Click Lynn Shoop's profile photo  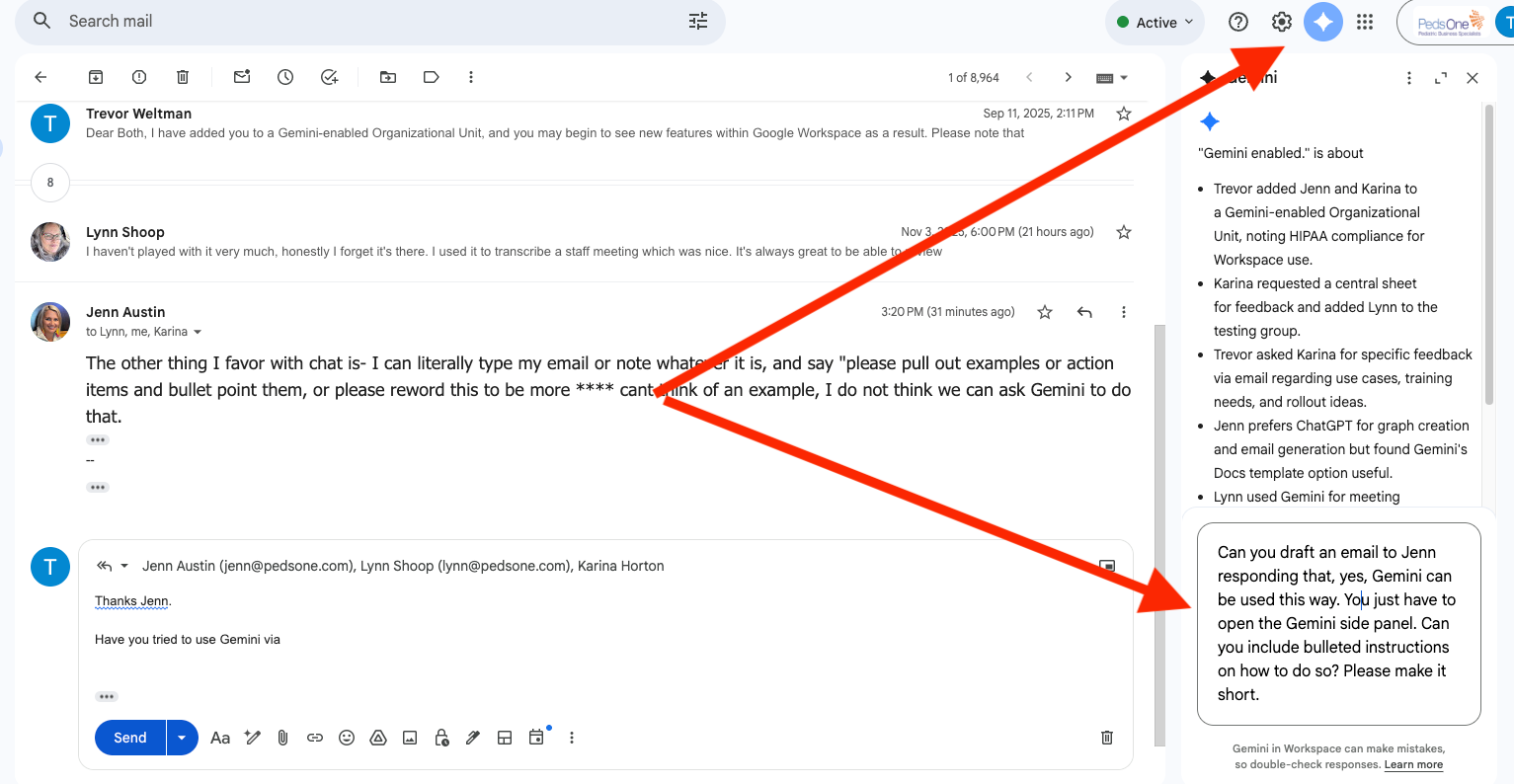point(50,242)
